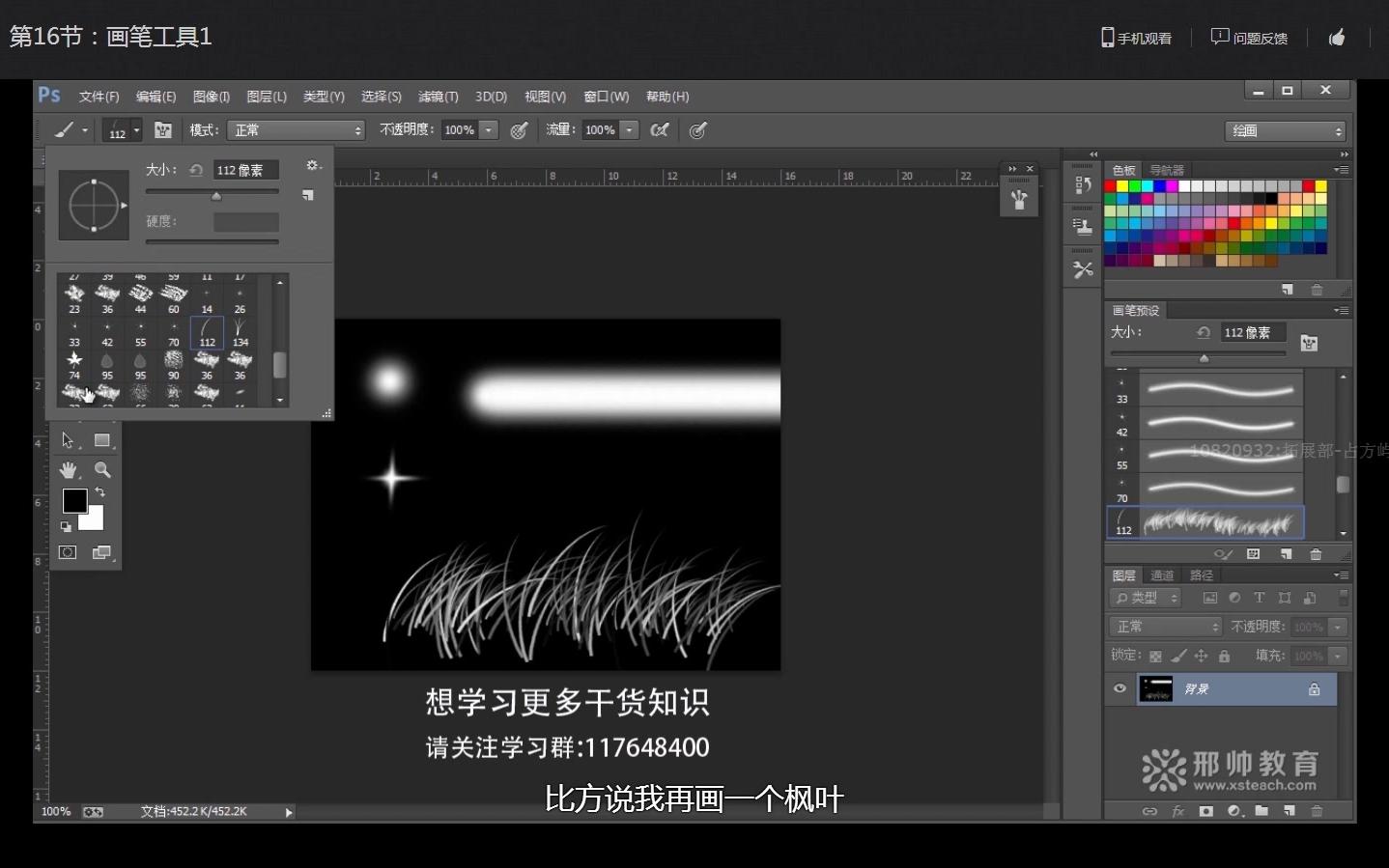
Task: Open flow 流量 dropdown arrow
Action: [x=630, y=130]
